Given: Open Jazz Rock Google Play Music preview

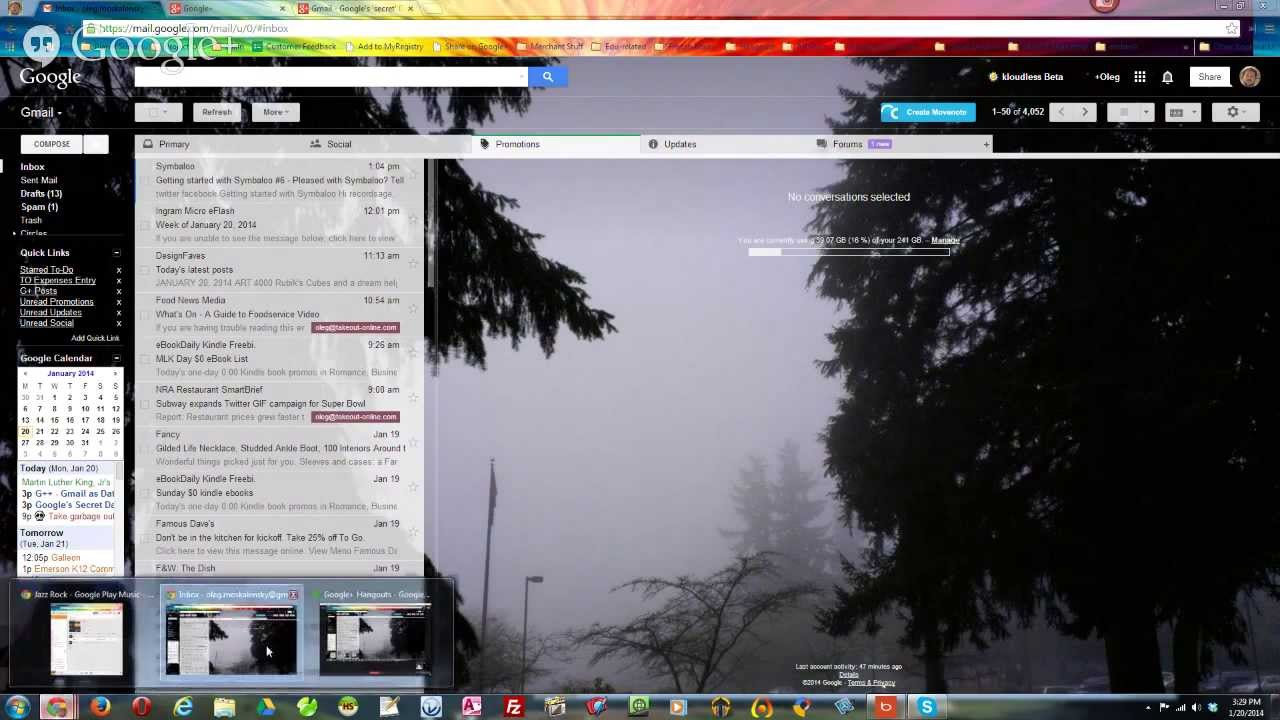Looking at the screenshot, I should 85,634.
